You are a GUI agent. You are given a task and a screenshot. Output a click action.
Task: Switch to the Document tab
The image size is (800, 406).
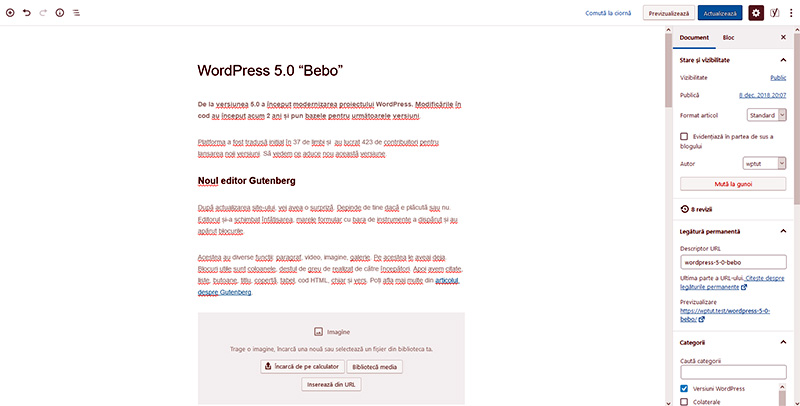click(694, 37)
